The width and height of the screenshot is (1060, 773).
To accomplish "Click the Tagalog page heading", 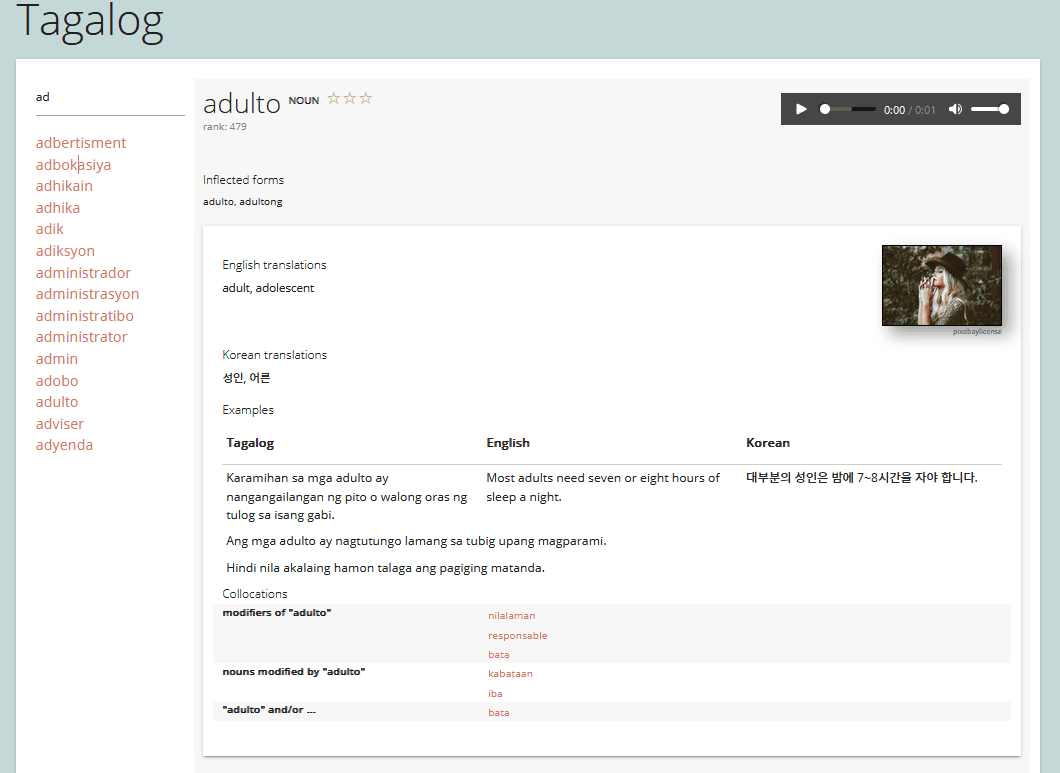I will point(90,22).
